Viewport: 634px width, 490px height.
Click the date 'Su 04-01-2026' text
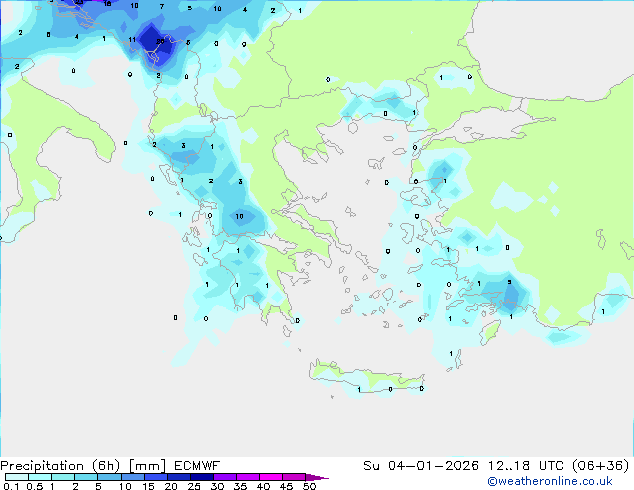[x=421, y=466]
